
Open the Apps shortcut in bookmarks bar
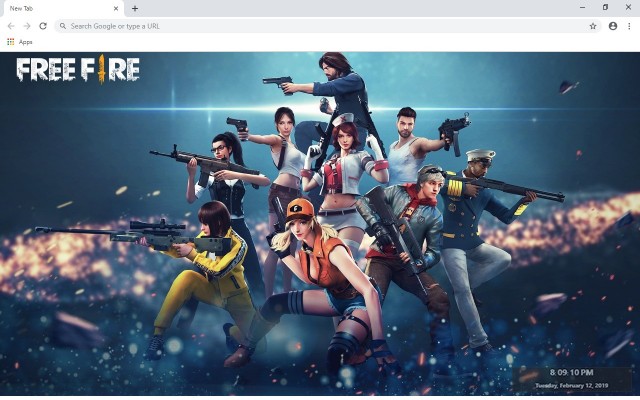pos(20,42)
